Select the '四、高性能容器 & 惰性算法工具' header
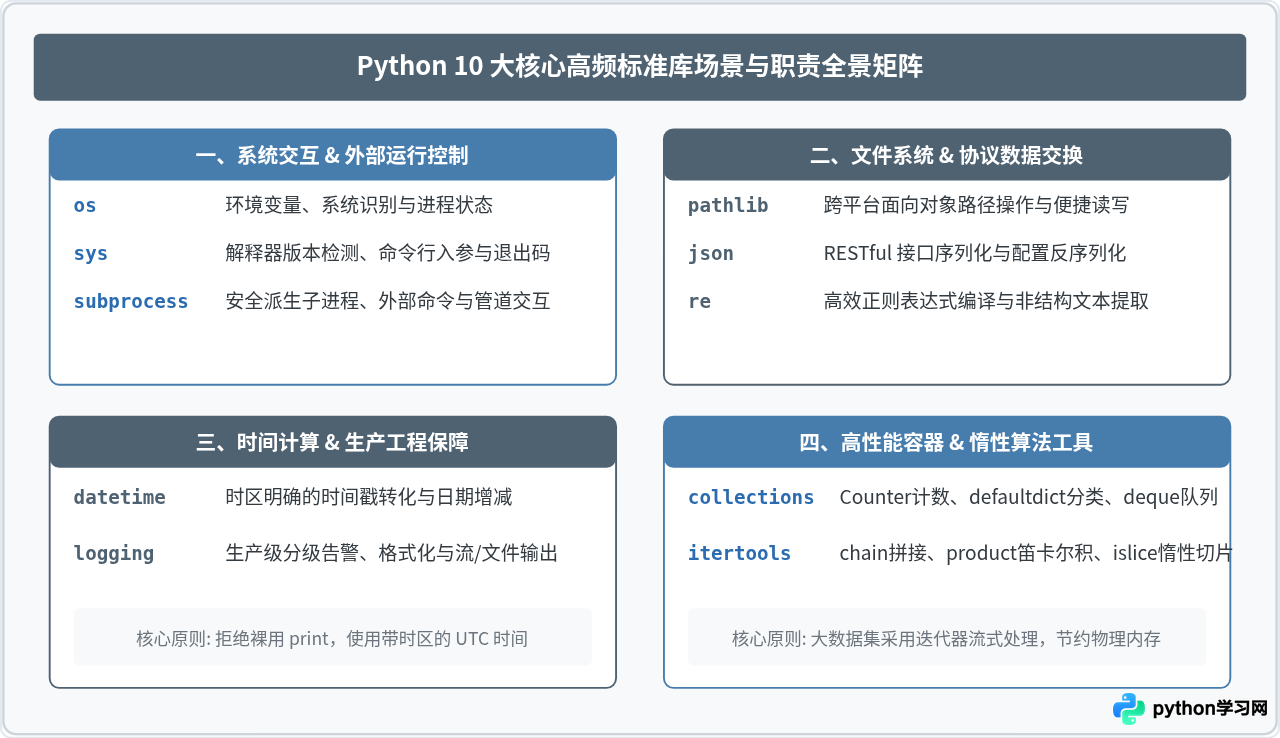 [x=947, y=442]
